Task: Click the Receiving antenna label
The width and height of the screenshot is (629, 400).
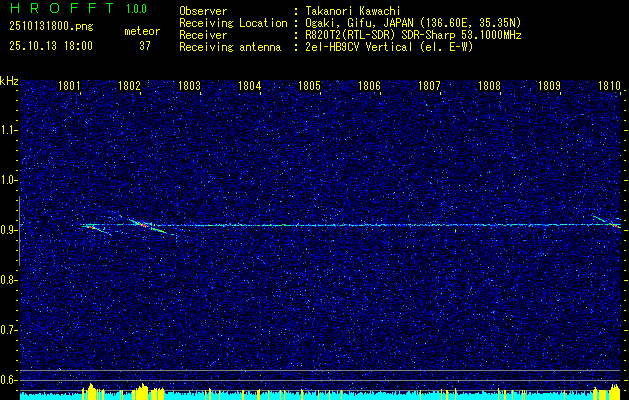Action: [230, 47]
